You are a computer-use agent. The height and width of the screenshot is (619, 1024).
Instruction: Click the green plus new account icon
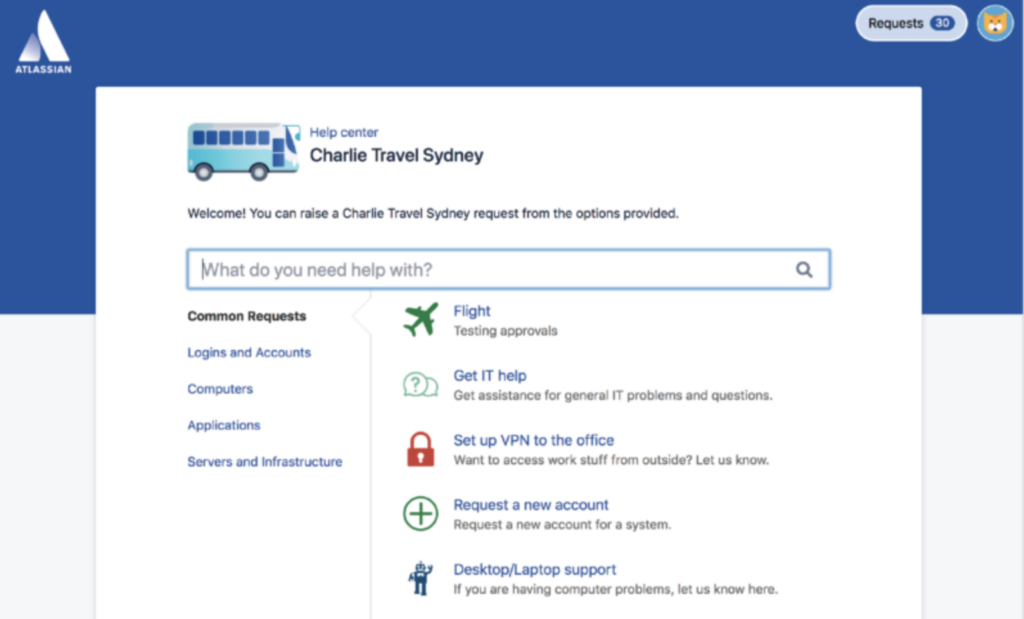point(421,513)
